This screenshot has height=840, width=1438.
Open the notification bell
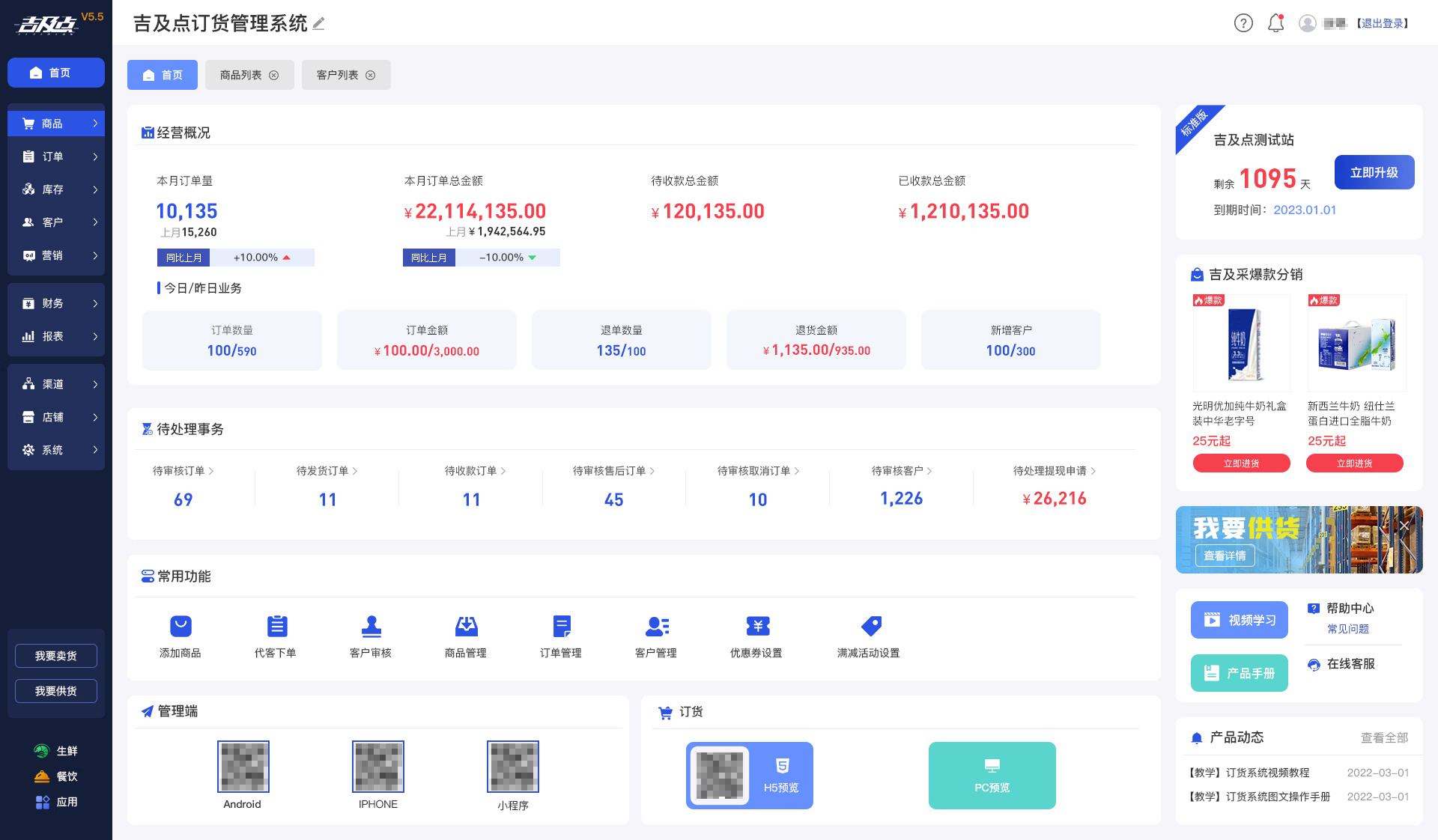click(x=1276, y=23)
